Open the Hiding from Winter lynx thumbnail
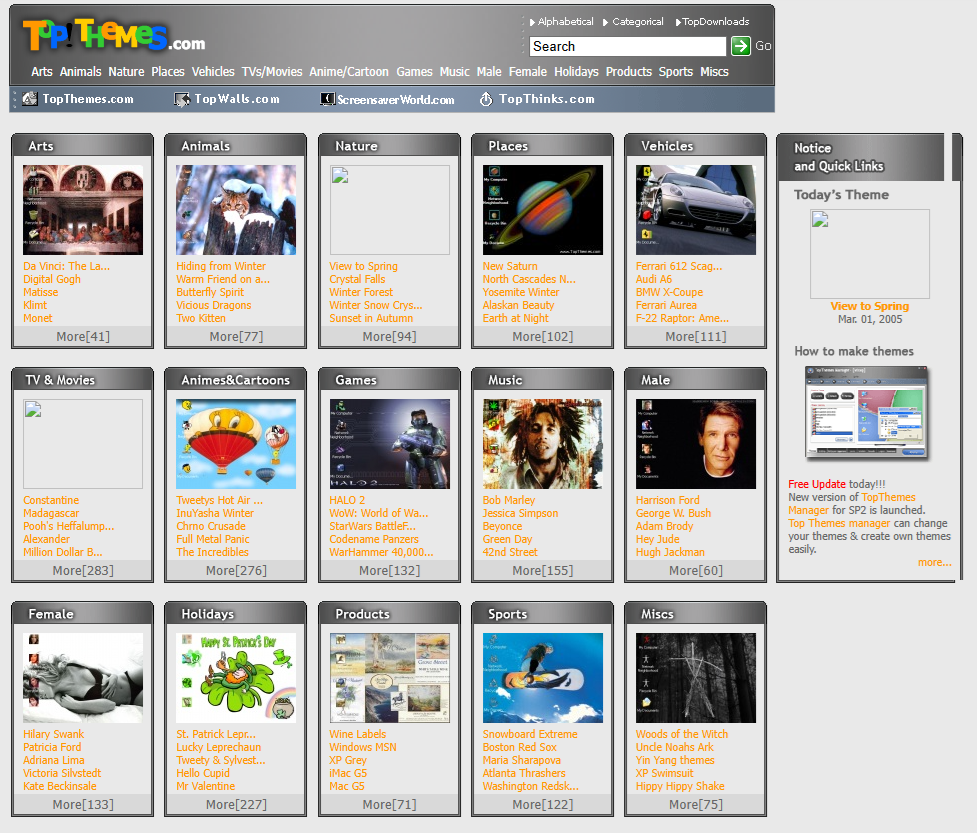977x833 pixels. click(x=236, y=210)
